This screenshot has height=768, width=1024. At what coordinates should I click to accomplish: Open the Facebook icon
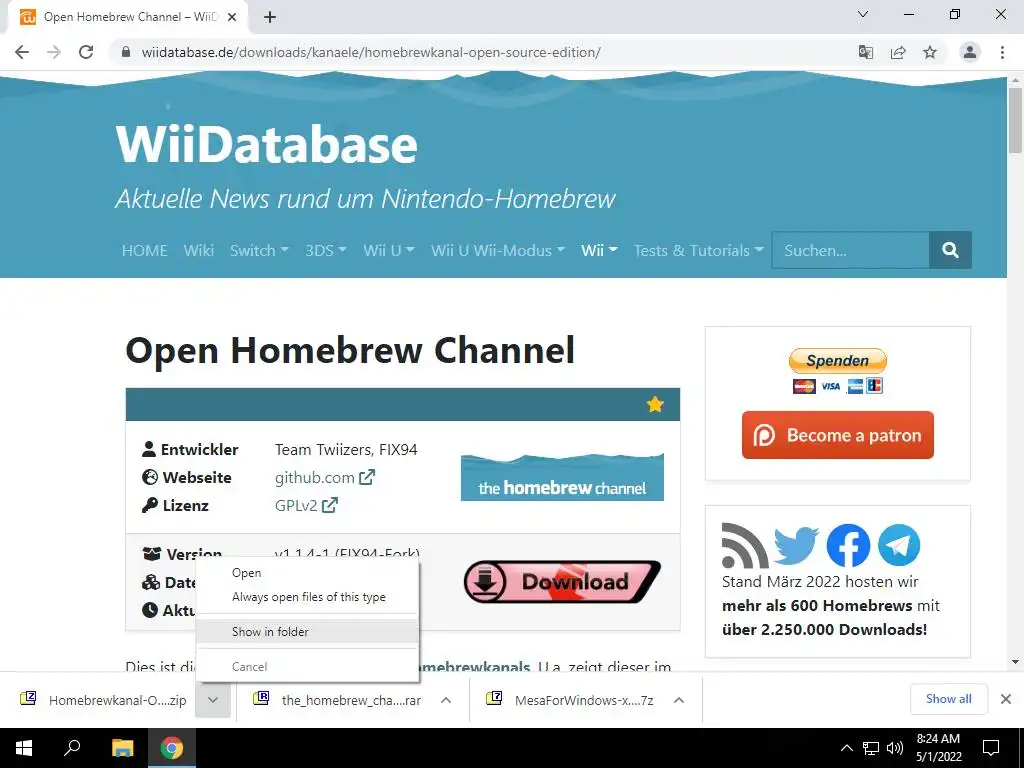click(x=848, y=545)
